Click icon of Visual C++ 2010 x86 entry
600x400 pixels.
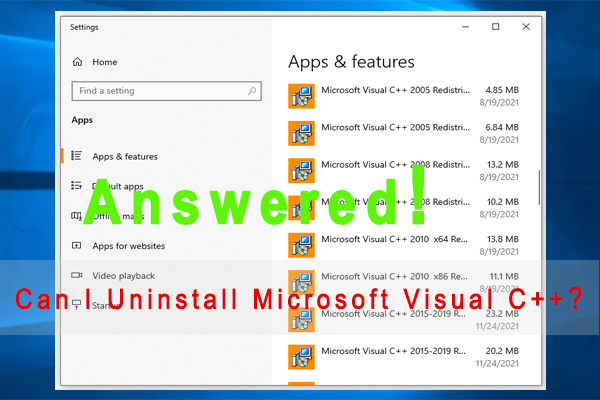(302, 282)
